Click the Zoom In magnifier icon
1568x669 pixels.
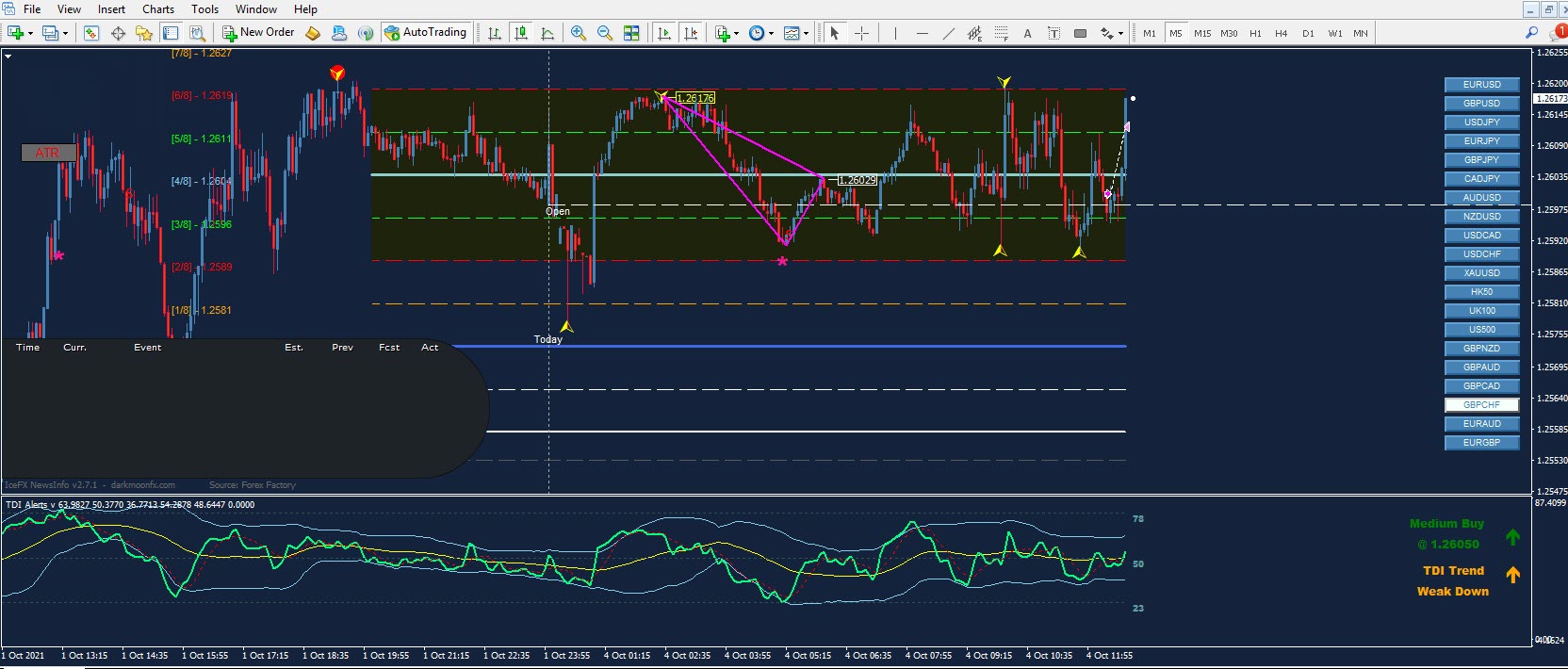(x=578, y=33)
